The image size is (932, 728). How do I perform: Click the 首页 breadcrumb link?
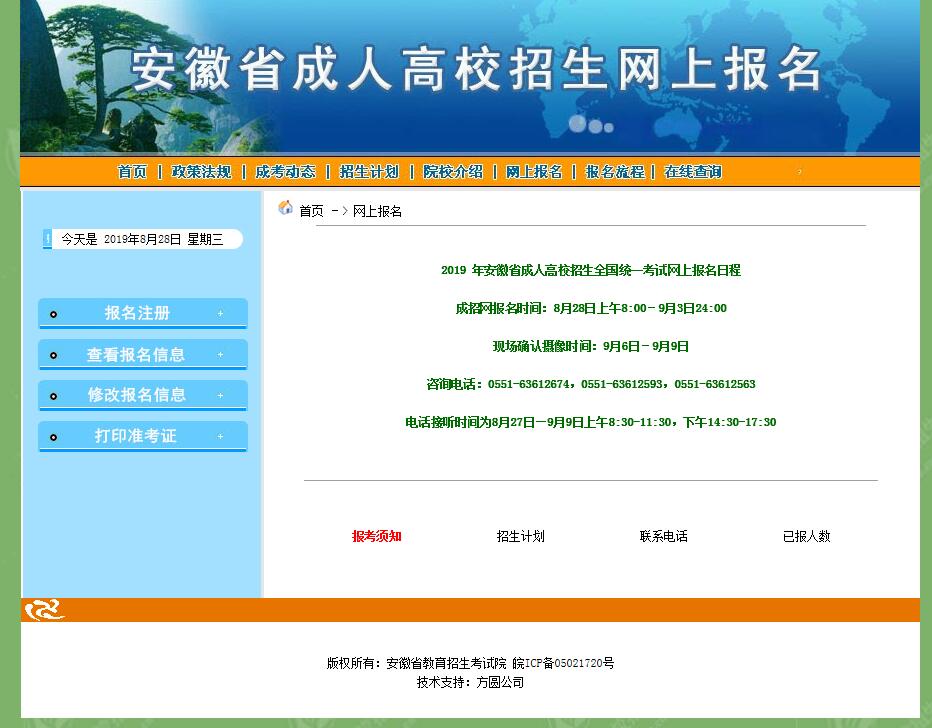(x=311, y=211)
